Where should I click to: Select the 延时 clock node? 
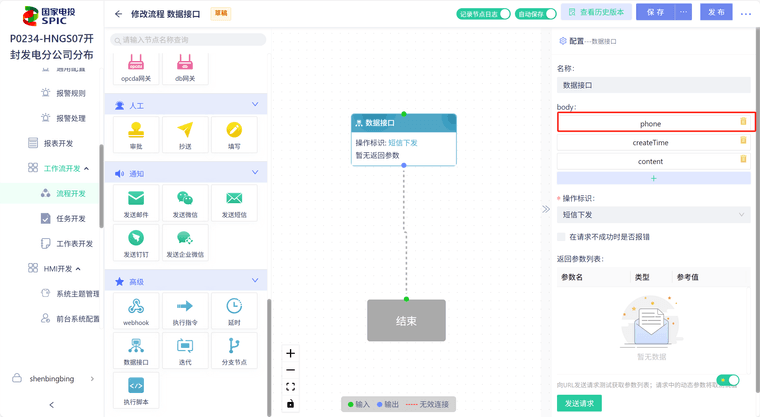coord(234,311)
